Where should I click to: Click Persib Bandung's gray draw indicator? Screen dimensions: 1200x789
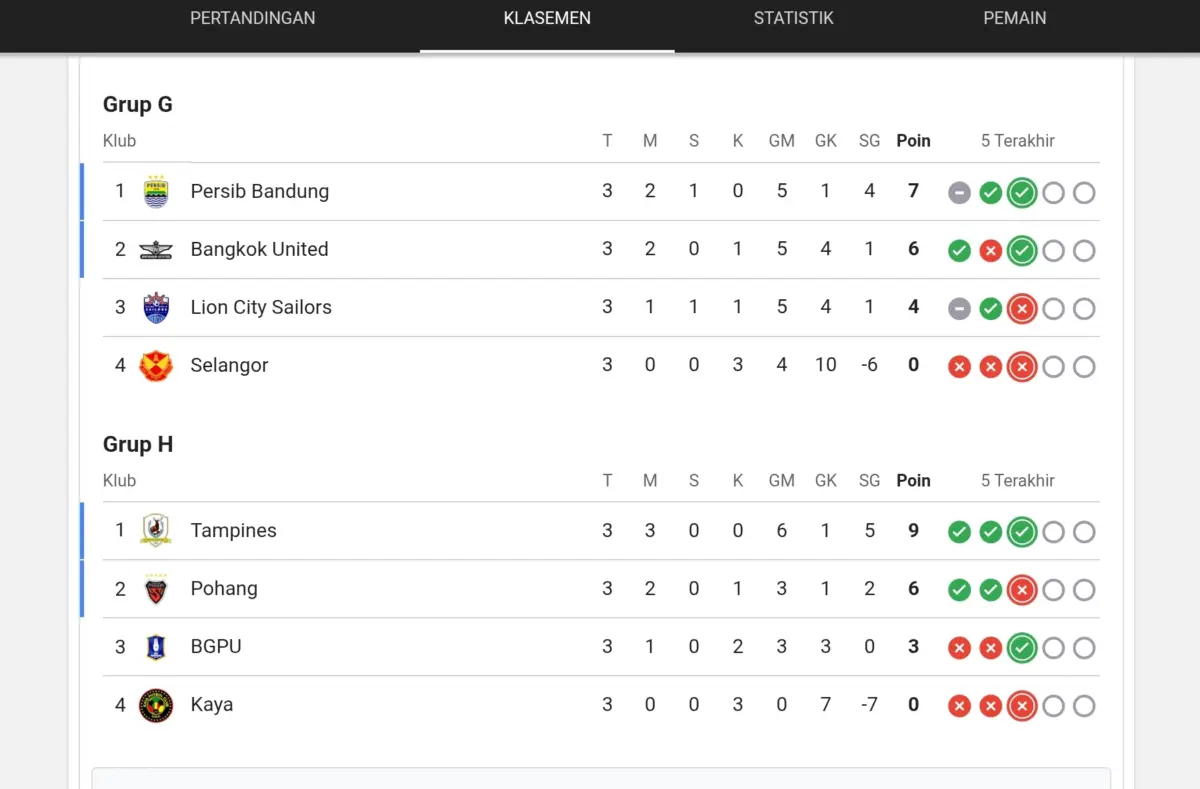(959, 192)
